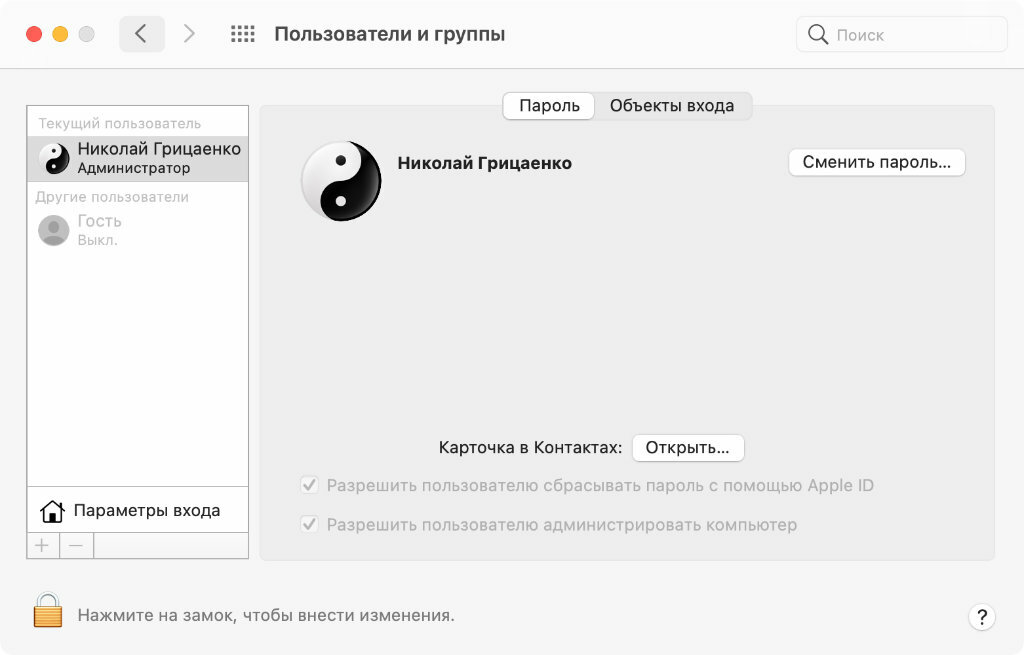1024x655 pixels.
Task: Select Николай Грицаенко in user list
Action: 138,158
